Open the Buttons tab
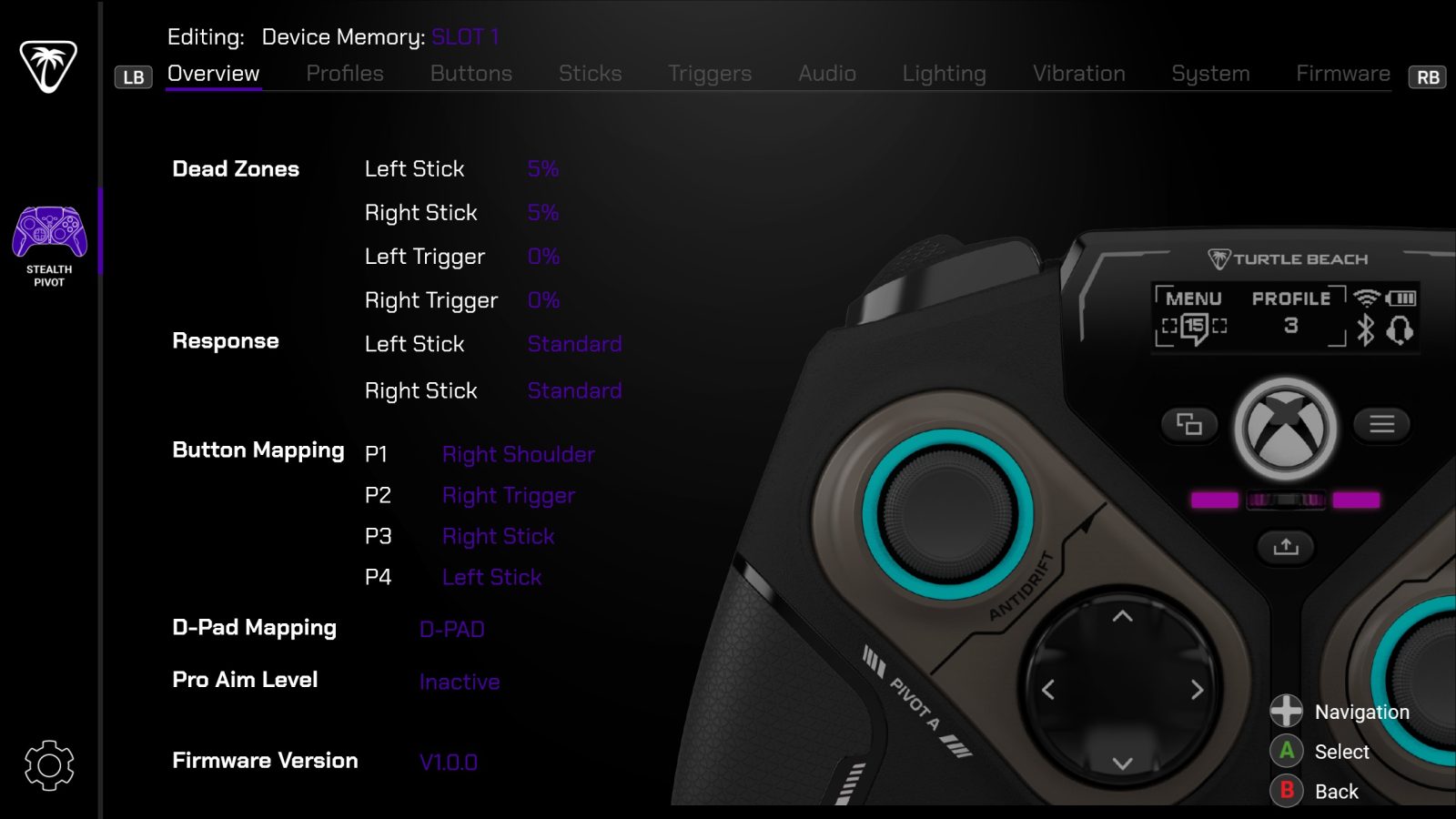The image size is (1456, 819). 471,74
